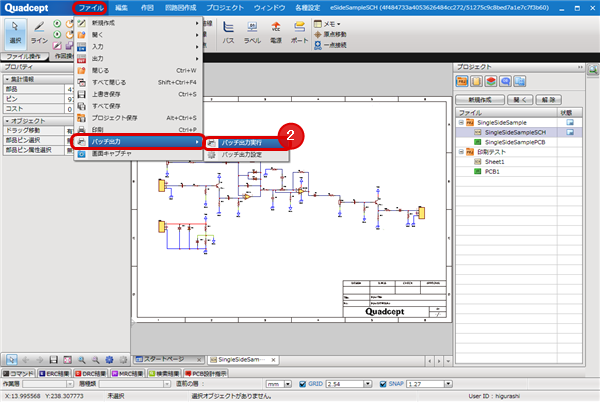Screen dimensions: 600x402
Task: Open the DRC結果 bottom tab
Action: tap(90, 374)
